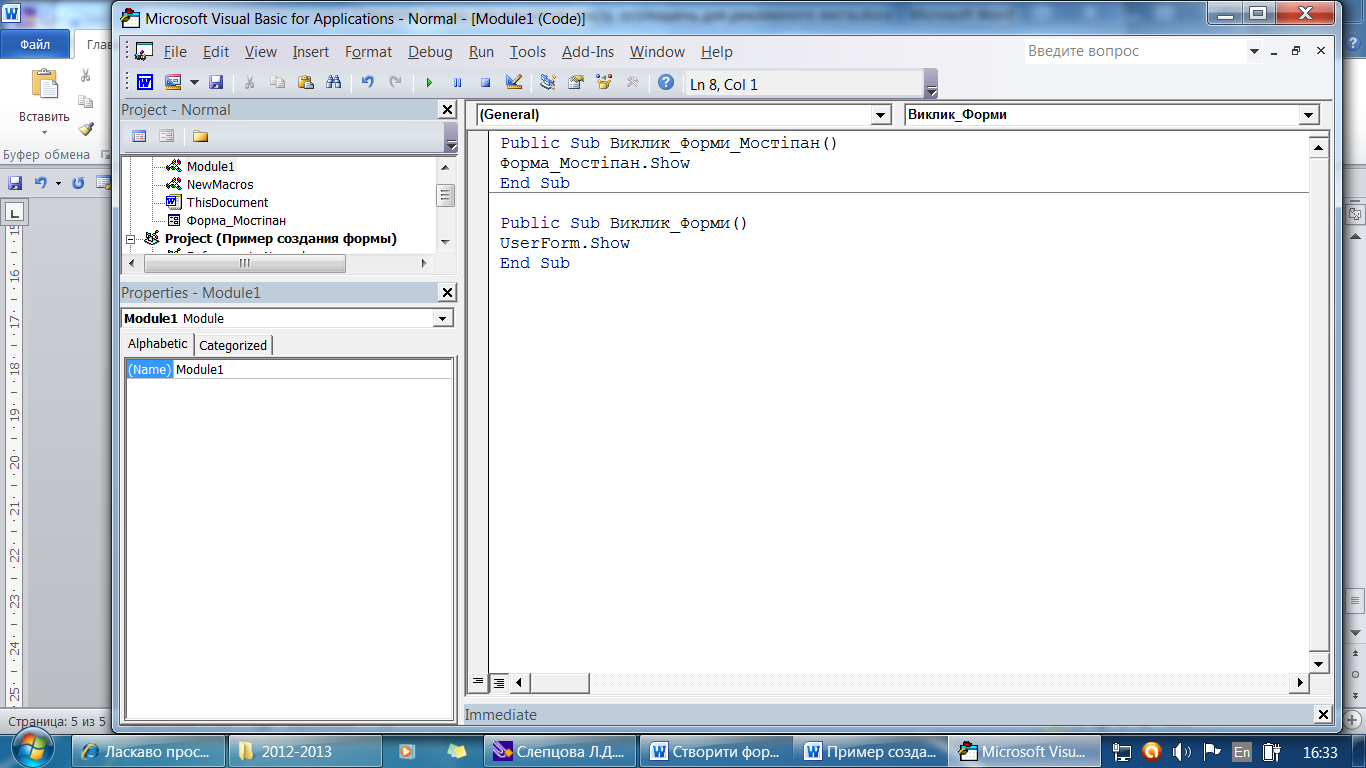1366x768 pixels.
Task: Open dropdown beside Введите вопрос box
Action: click(x=1255, y=51)
